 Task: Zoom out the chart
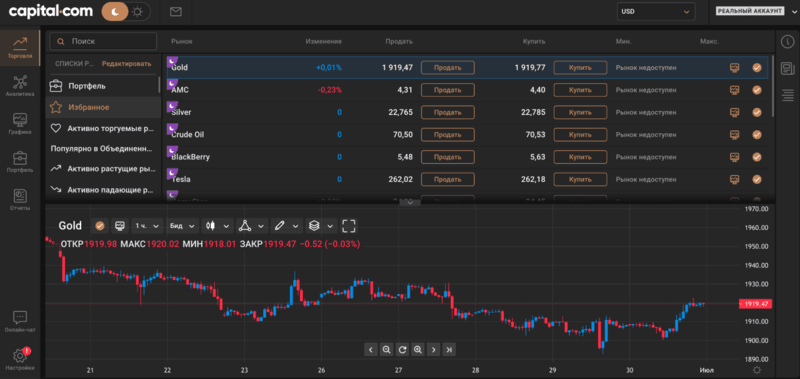point(386,349)
